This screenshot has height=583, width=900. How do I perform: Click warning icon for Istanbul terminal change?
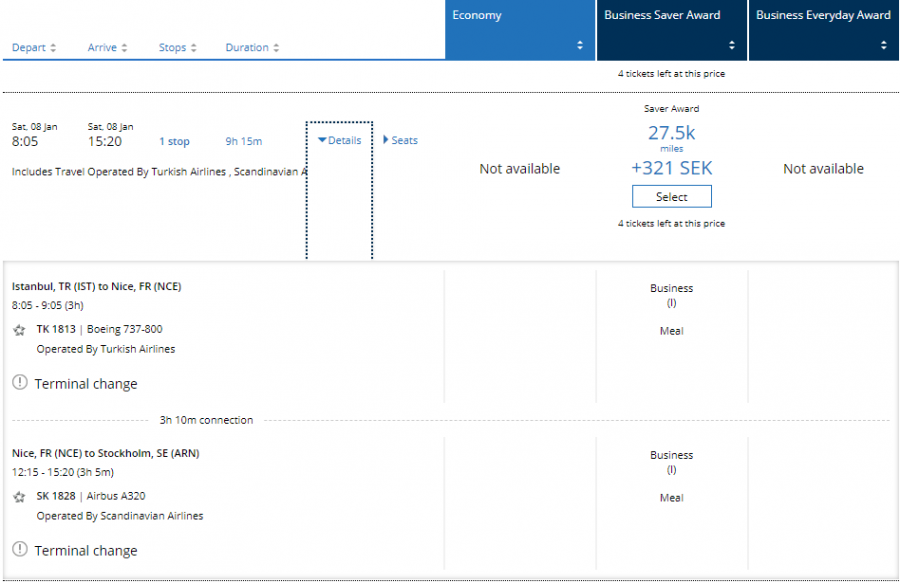coord(20,383)
